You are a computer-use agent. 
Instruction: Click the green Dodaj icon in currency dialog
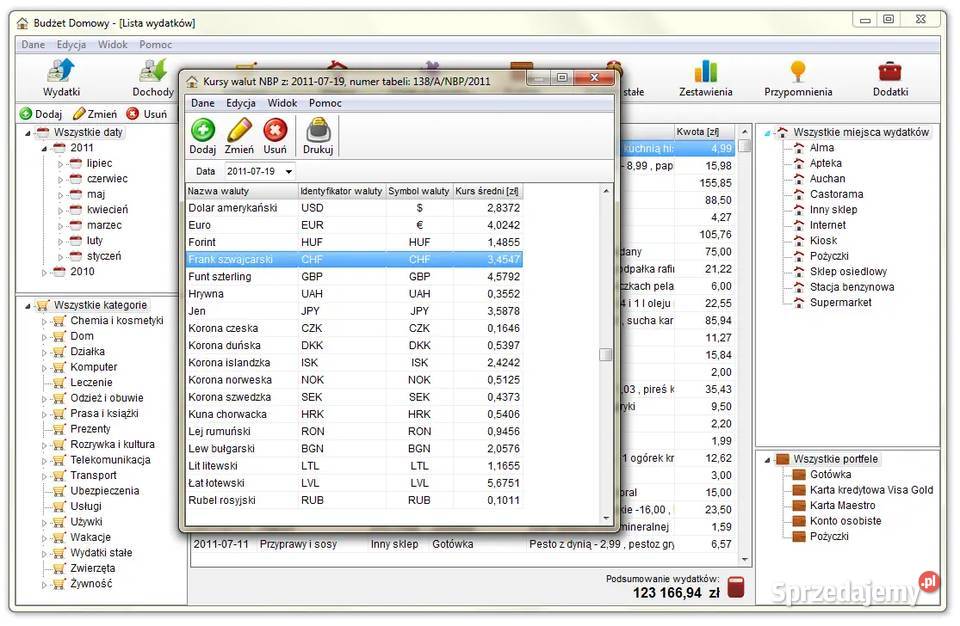coord(203,131)
